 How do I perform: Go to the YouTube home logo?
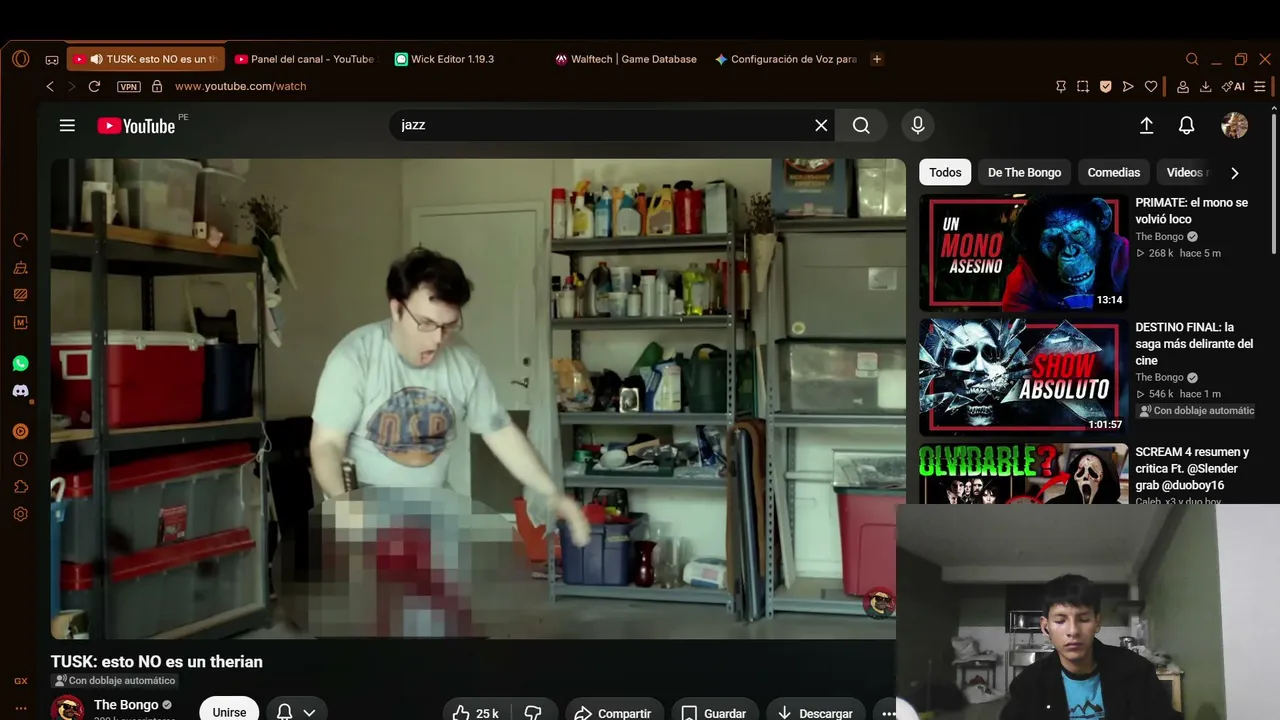click(x=137, y=125)
